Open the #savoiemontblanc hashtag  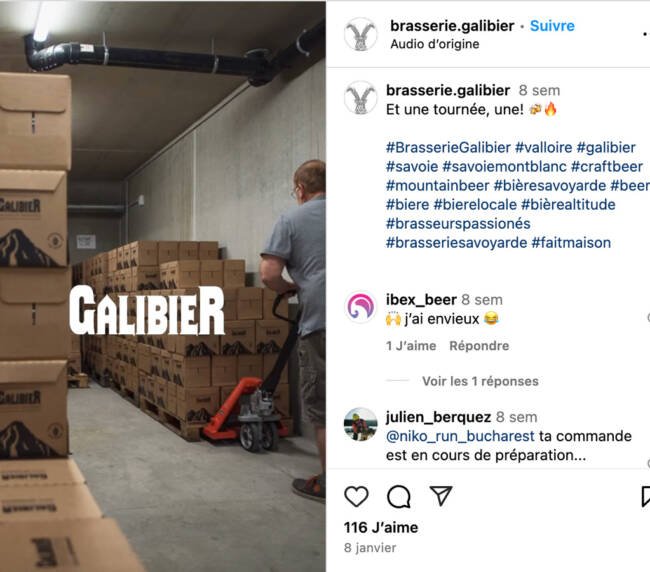pos(504,167)
